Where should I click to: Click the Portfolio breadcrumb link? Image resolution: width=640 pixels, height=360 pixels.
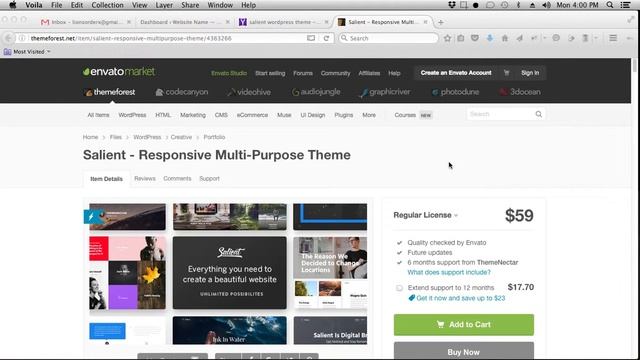click(214, 137)
